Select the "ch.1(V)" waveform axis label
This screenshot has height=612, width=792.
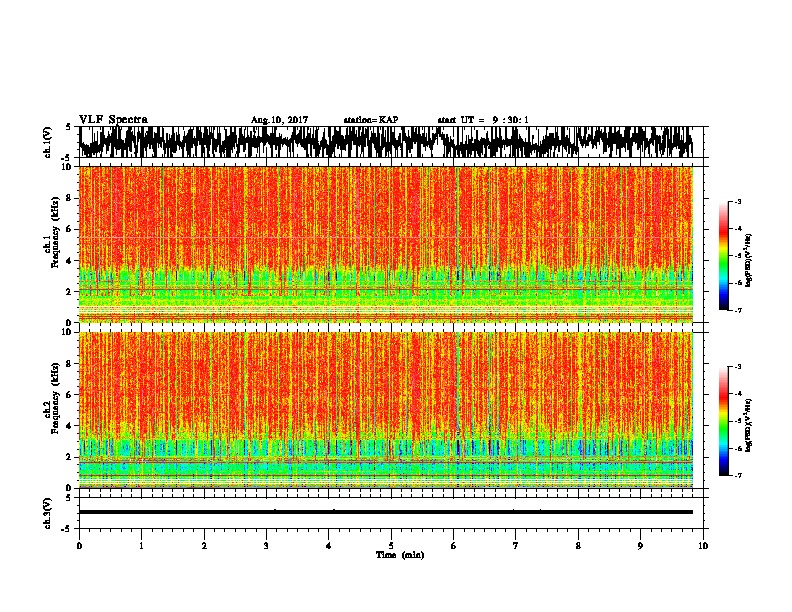(x=48, y=142)
